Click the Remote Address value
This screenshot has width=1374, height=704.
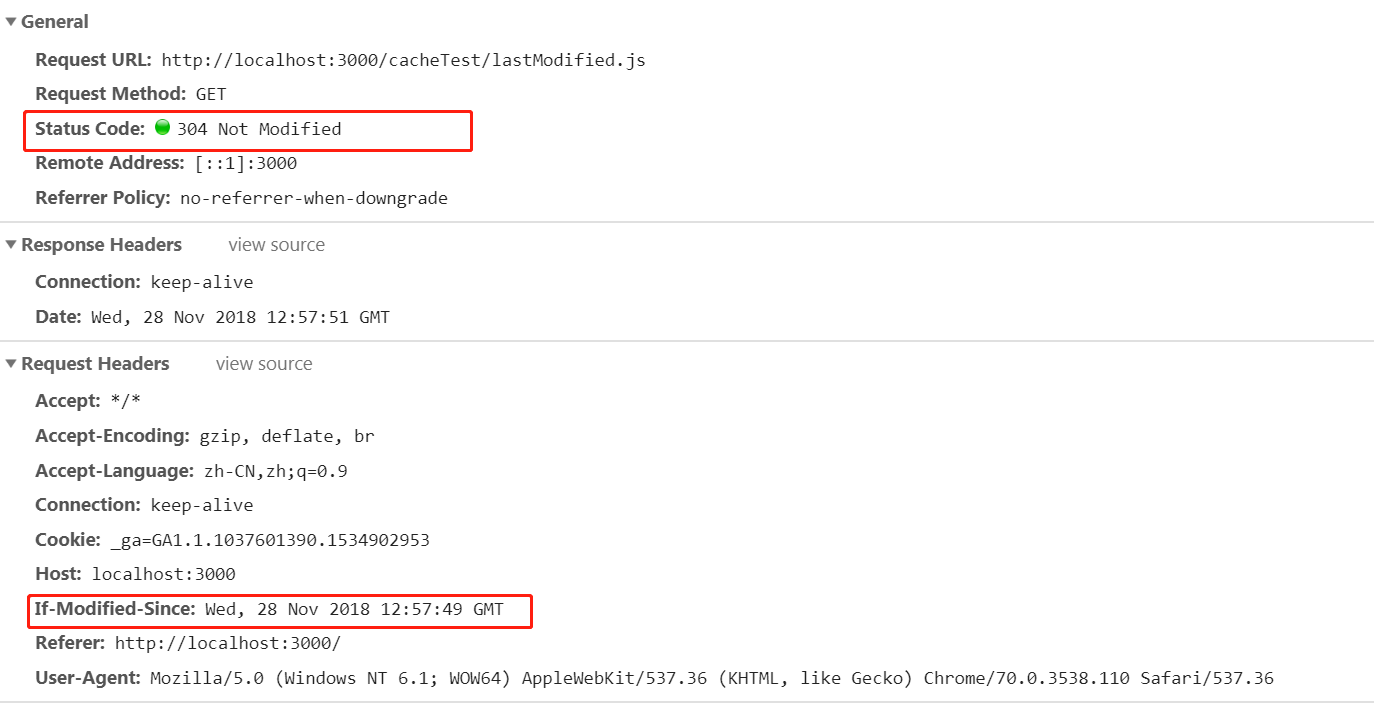click(246, 163)
